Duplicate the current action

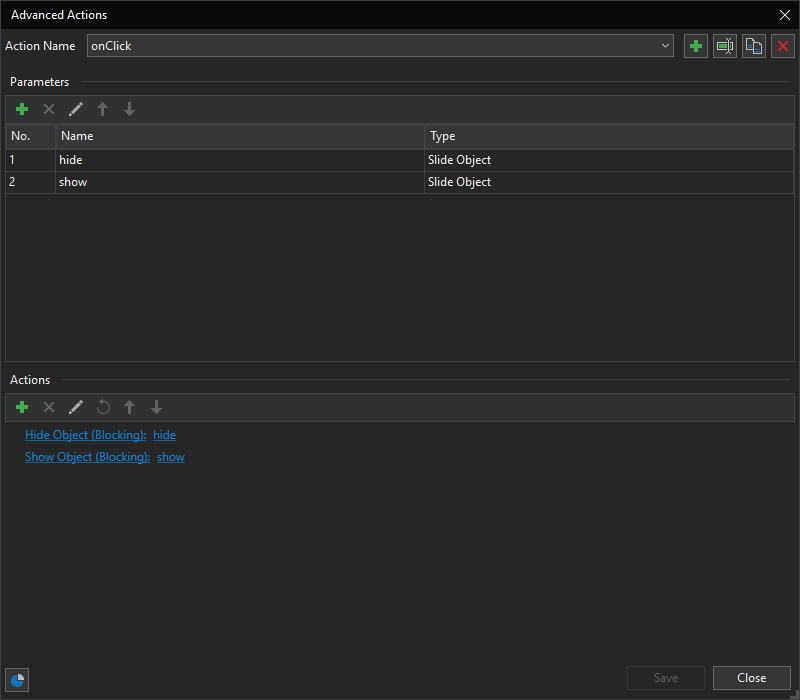coord(754,46)
